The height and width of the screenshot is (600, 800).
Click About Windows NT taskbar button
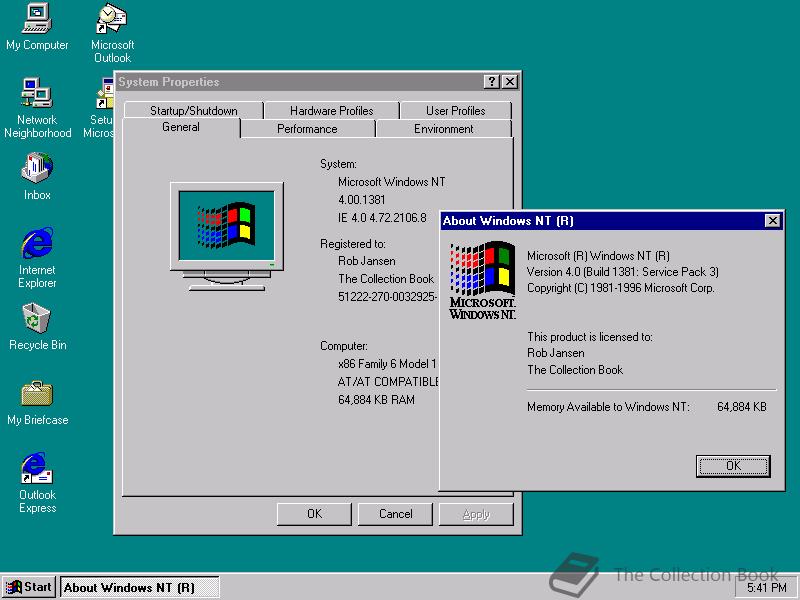click(140, 588)
